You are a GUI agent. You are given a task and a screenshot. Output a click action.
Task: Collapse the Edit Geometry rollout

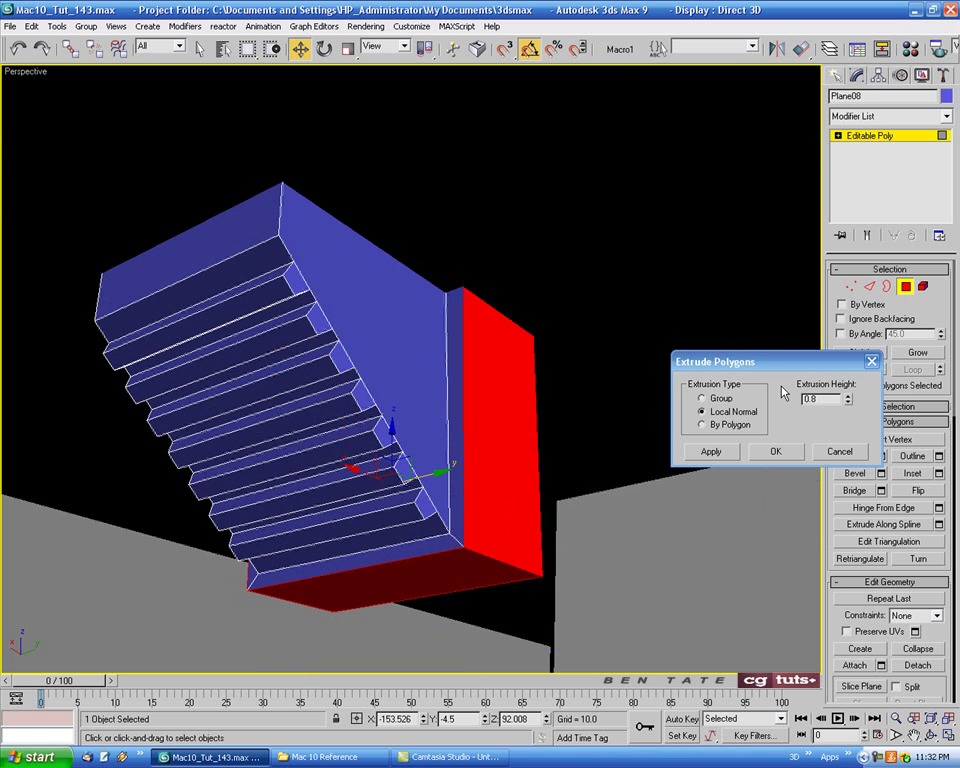(x=889, y=582)
